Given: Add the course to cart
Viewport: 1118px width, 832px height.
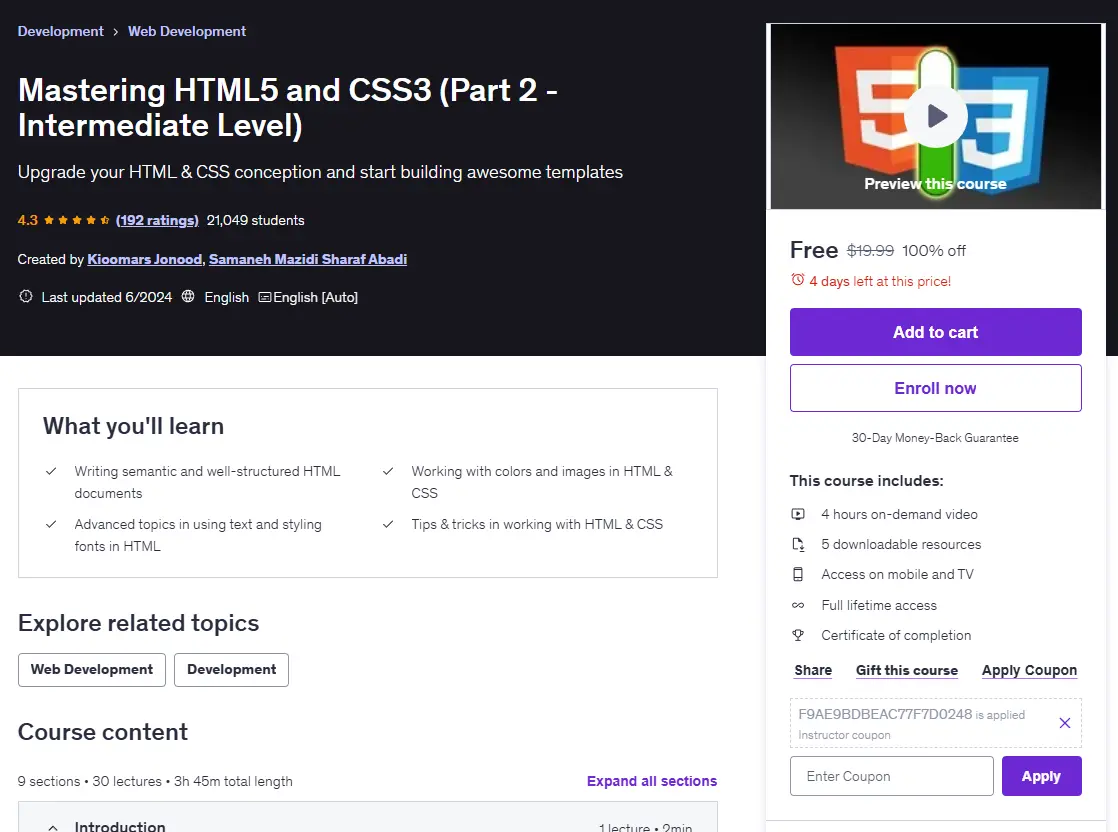Looking at the screenshot, I should 935,332.
